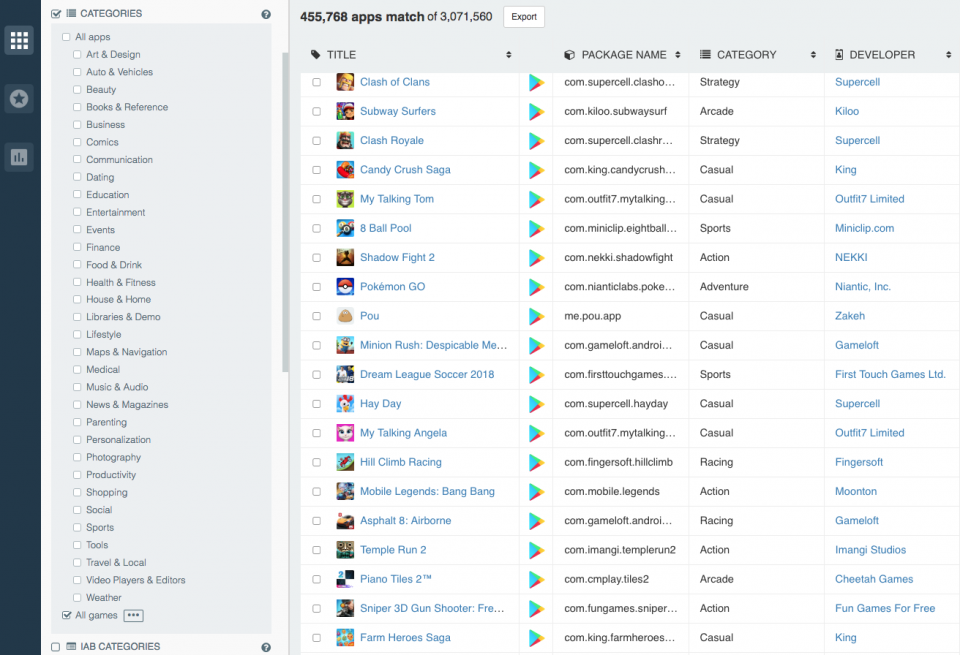Open Clash of Clans on Google Play
The width and height of the screenshot is (960, 655).
[537, 82]
